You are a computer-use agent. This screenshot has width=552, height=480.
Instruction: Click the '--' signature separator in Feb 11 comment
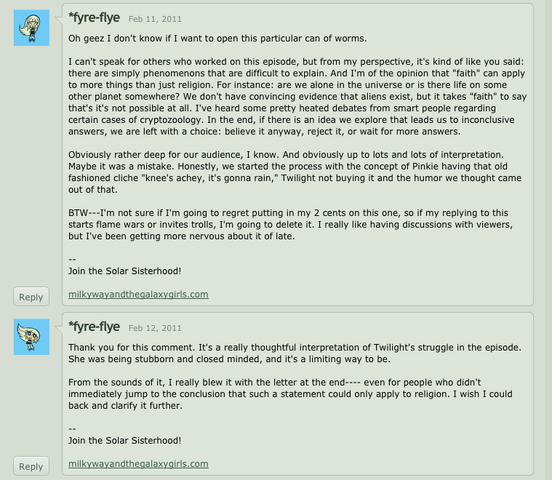[72, 260]
